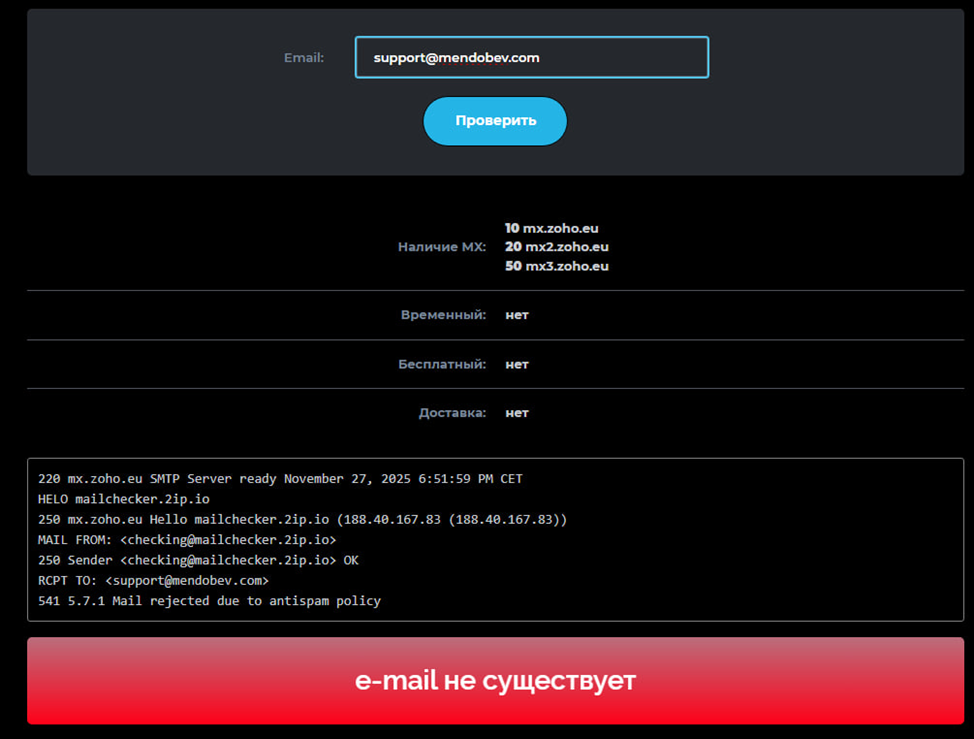Click the MAIL FROM log line
The image size is (974, 739).
click(x=187, y=540)
